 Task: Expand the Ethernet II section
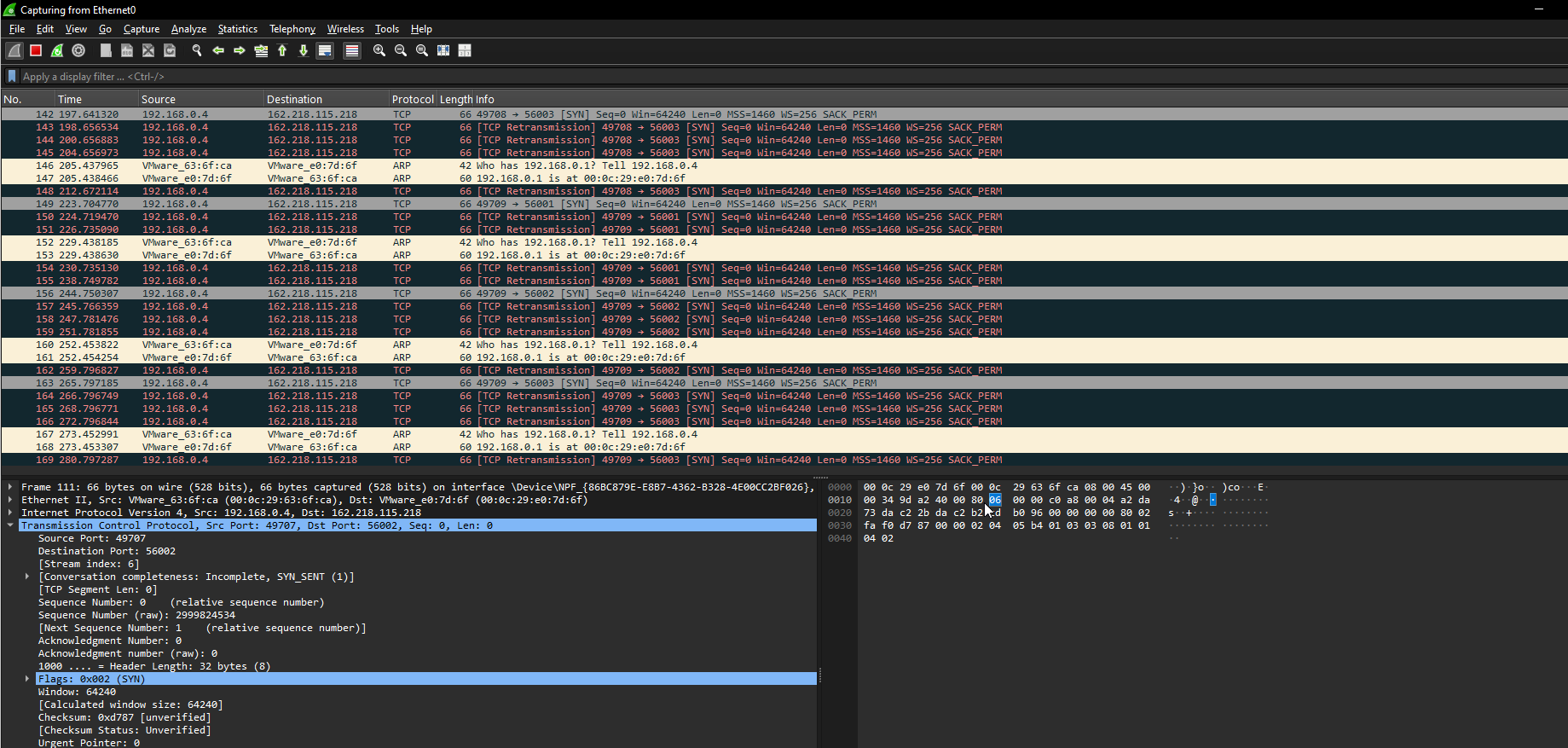10,500
